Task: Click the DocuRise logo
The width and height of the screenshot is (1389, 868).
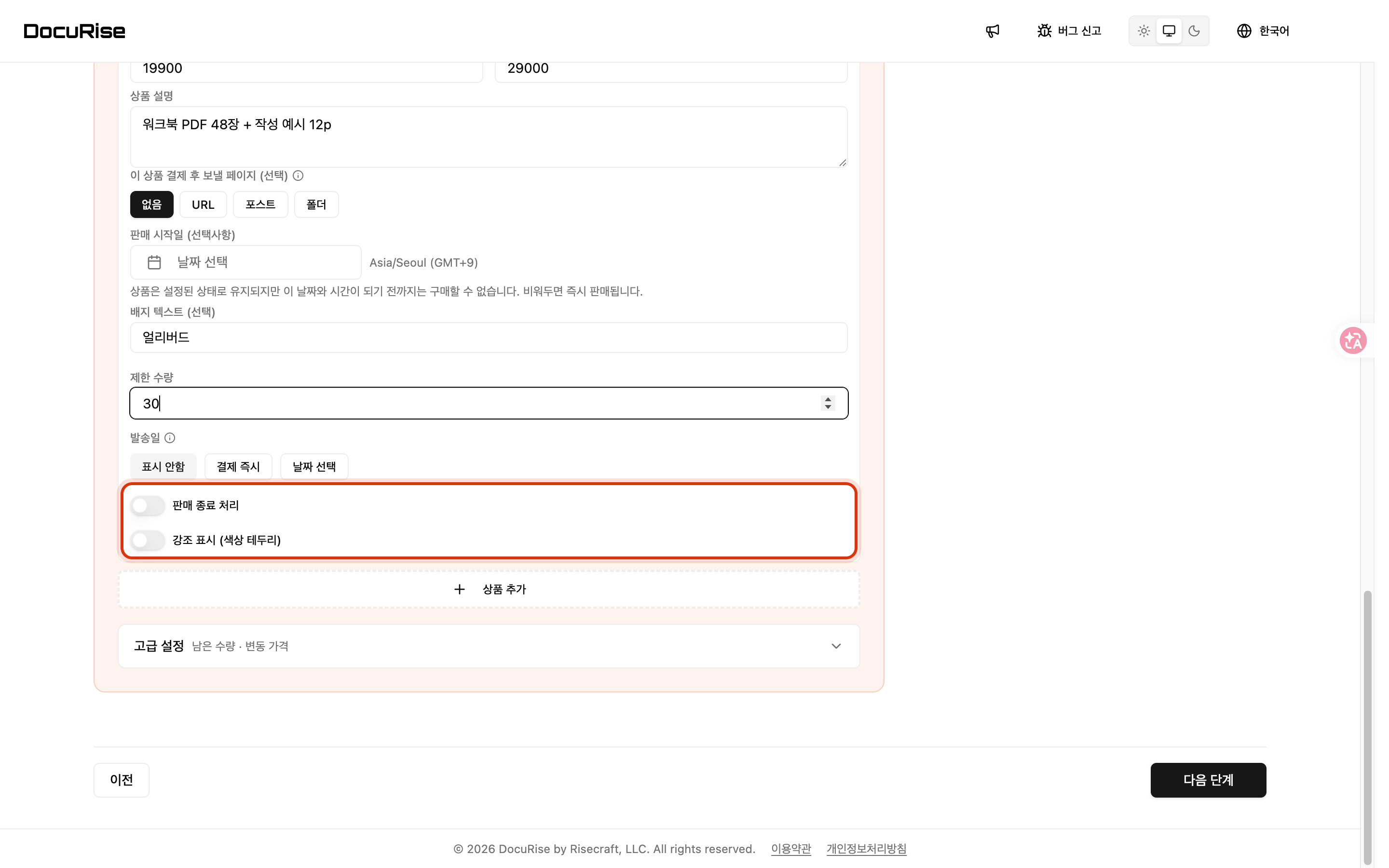Action: pyautogui.click(x=75, y=31)
